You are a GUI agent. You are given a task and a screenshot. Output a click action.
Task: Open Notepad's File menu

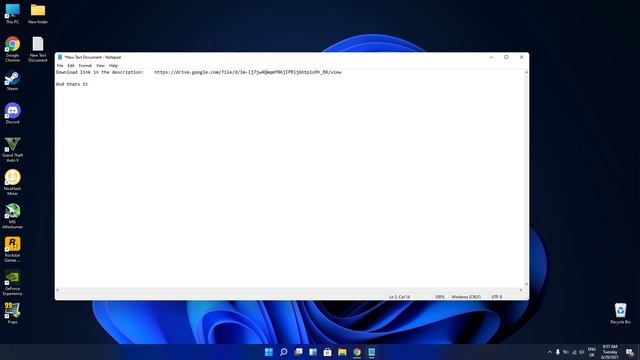pos(60,66)
